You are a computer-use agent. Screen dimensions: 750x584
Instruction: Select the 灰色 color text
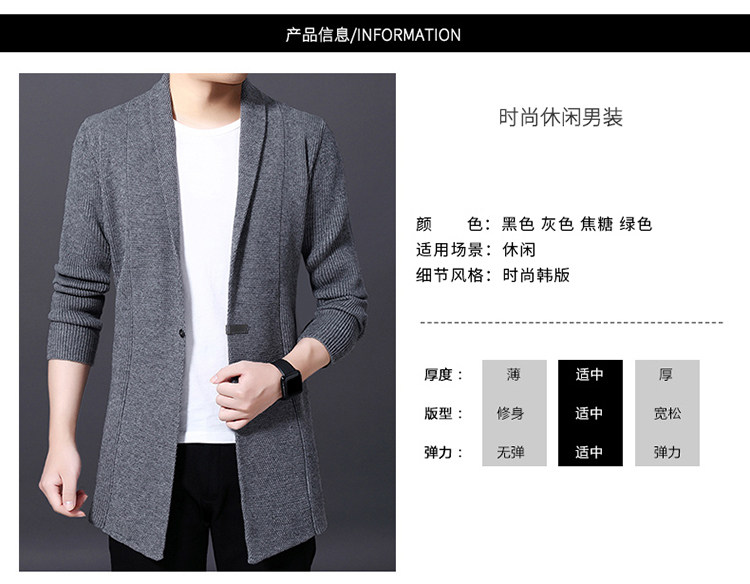557,224
